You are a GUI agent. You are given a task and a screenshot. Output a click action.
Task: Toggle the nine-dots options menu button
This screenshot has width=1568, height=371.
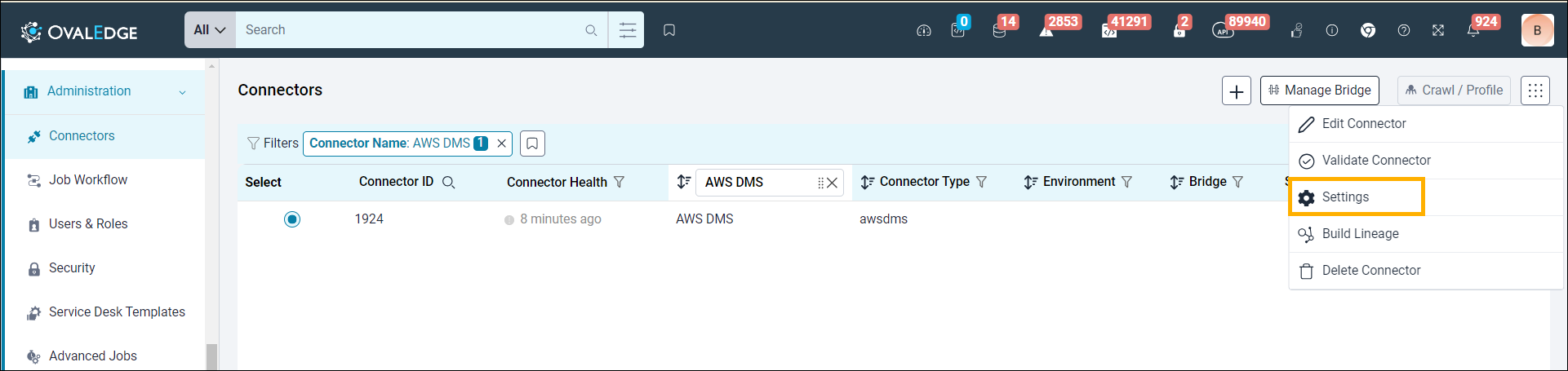coord(1535,91)
